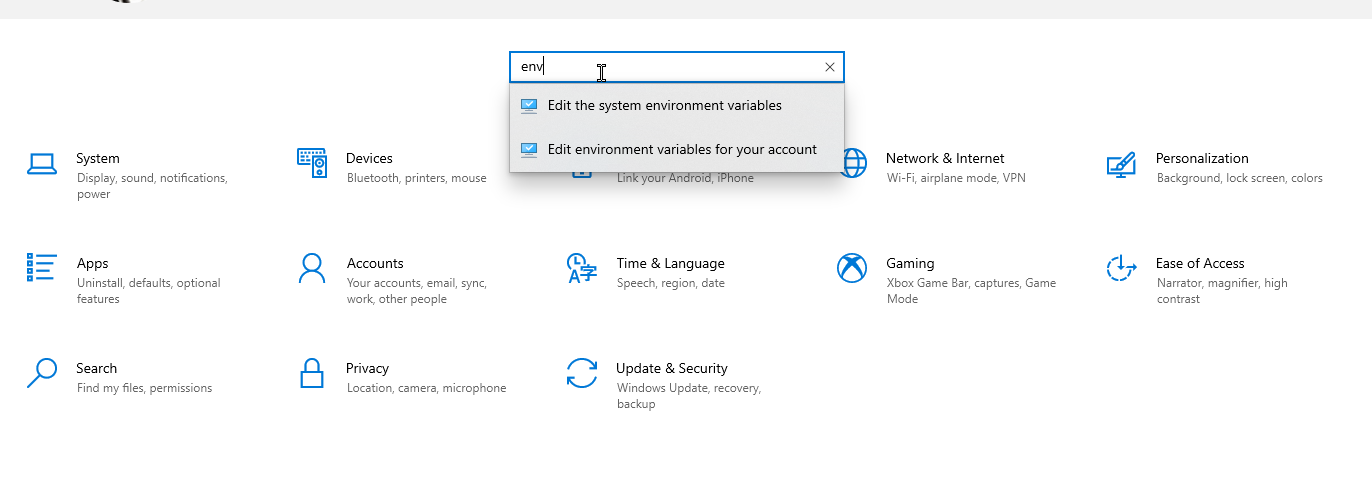Clear the search box with X
1372x494 pixels.
click(x=829, y=67)
